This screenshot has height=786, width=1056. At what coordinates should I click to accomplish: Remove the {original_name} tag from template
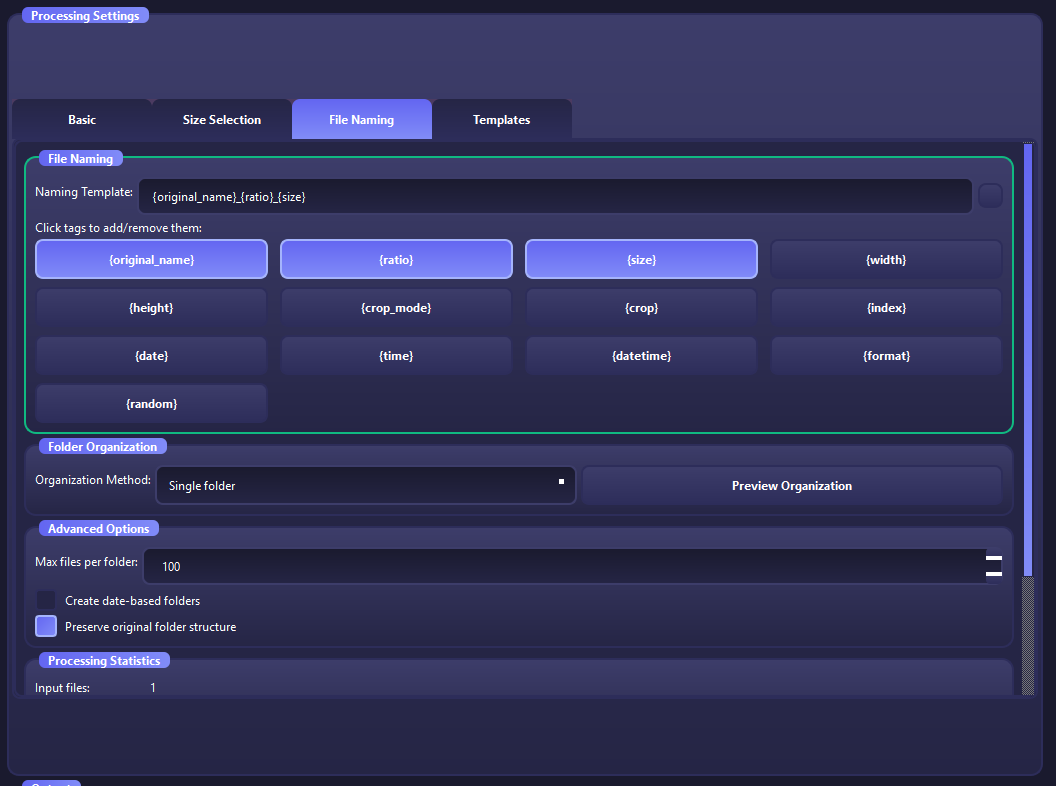coord(151,260)
